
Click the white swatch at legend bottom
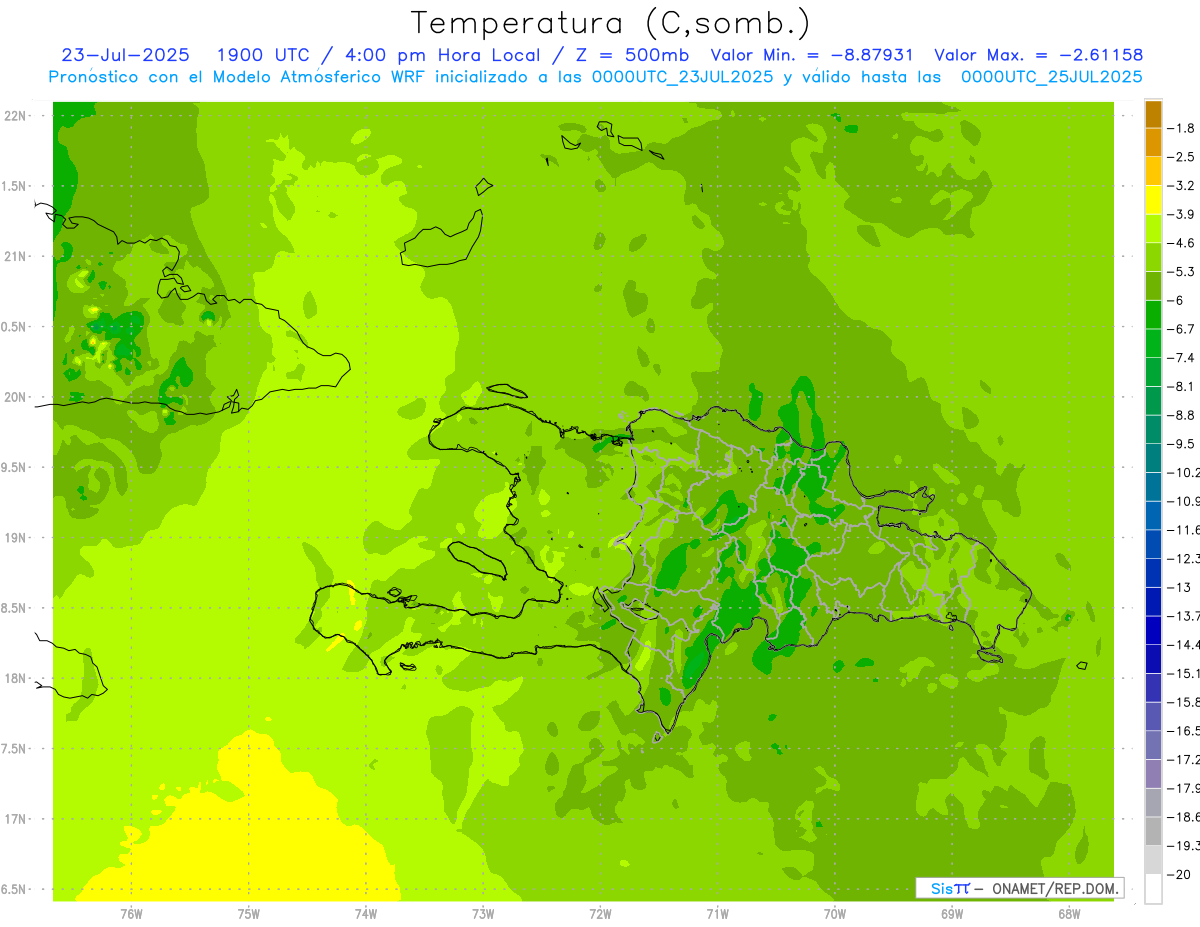click(1153, 889)
